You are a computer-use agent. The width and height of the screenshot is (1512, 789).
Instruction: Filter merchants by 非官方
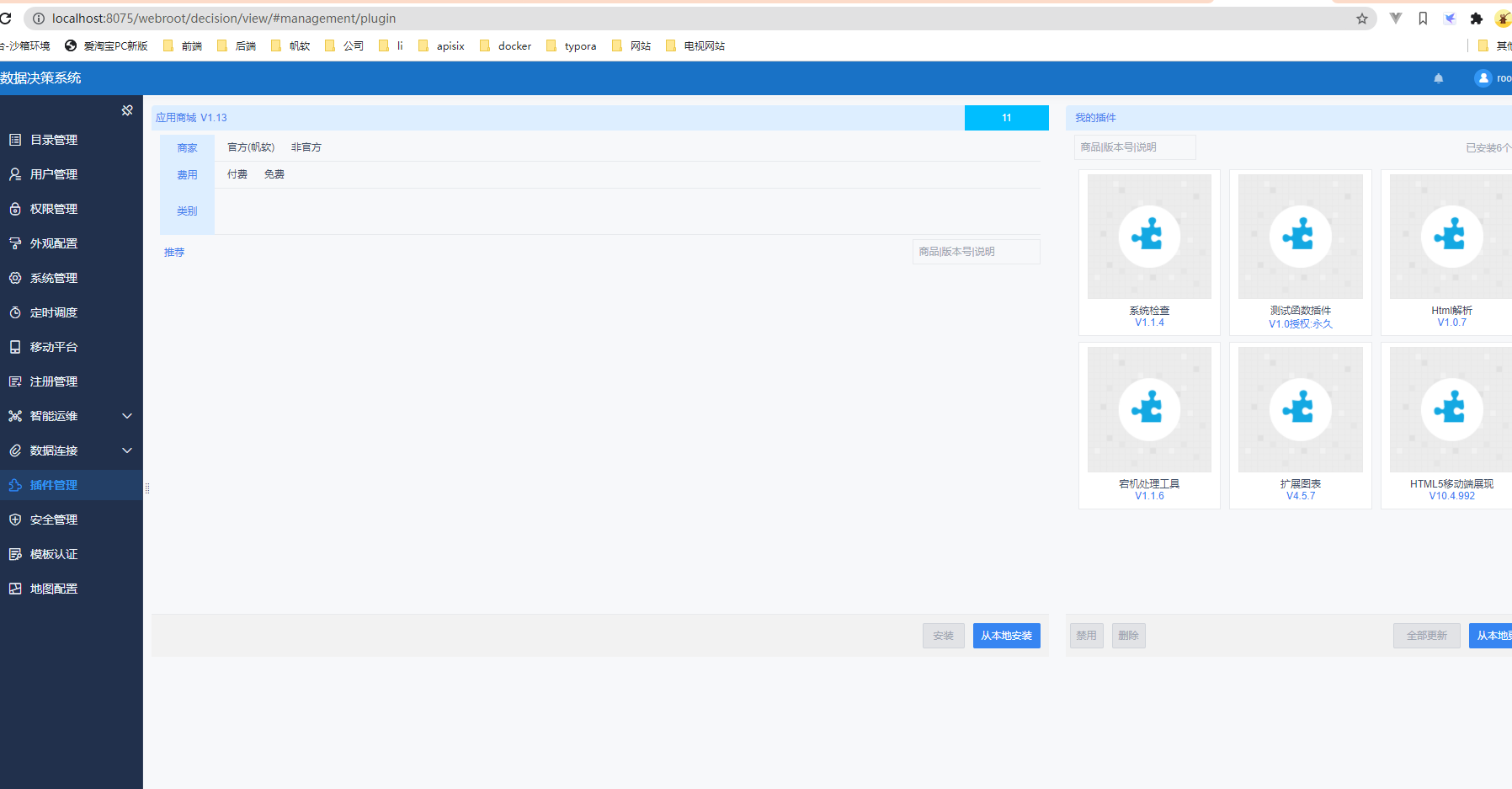pyautogui.click(x=306, y=147)
